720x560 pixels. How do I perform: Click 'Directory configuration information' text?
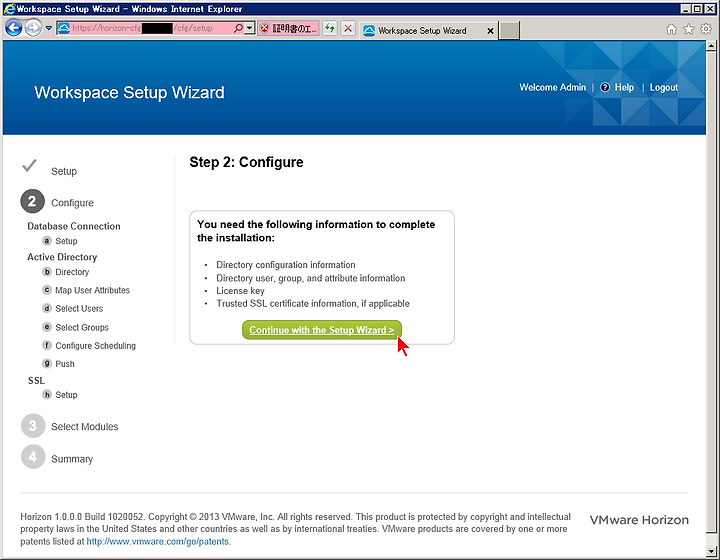[286, 265]
